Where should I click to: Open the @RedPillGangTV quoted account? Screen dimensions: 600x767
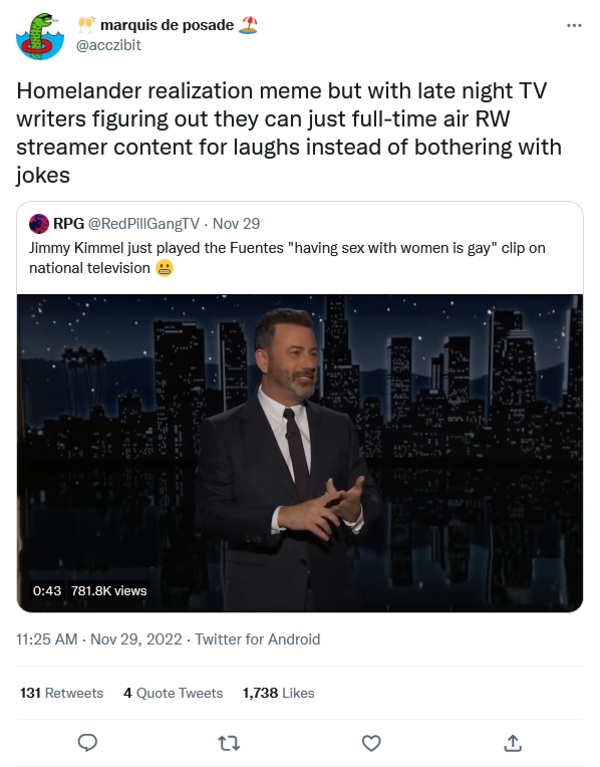(x=143, y=223)
